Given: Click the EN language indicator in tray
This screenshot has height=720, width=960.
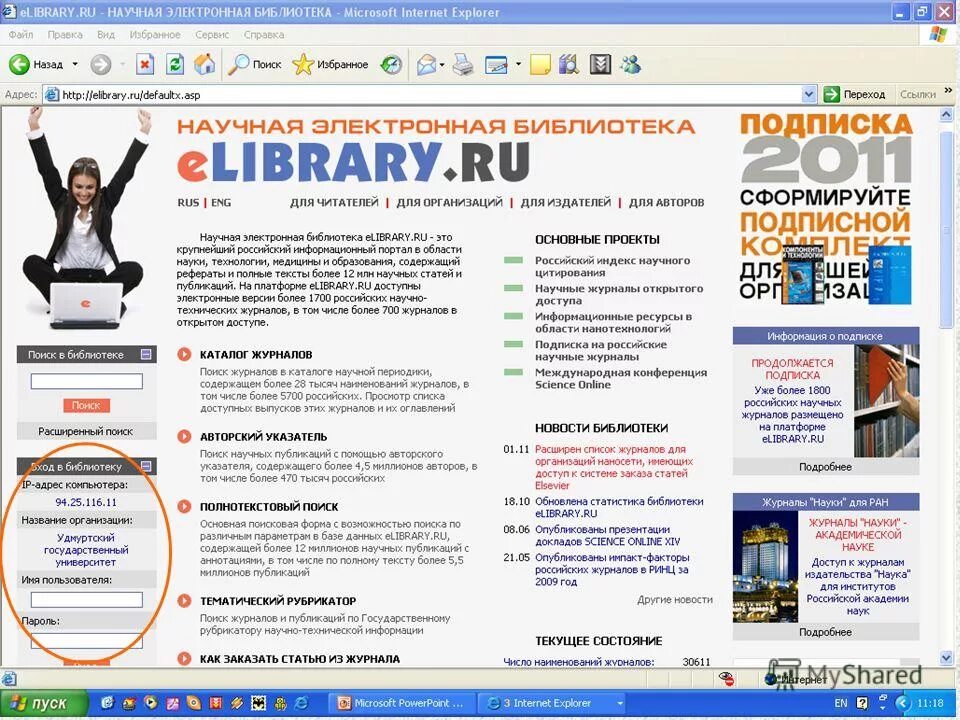Looking at the screenshot, I should (841, 703).
